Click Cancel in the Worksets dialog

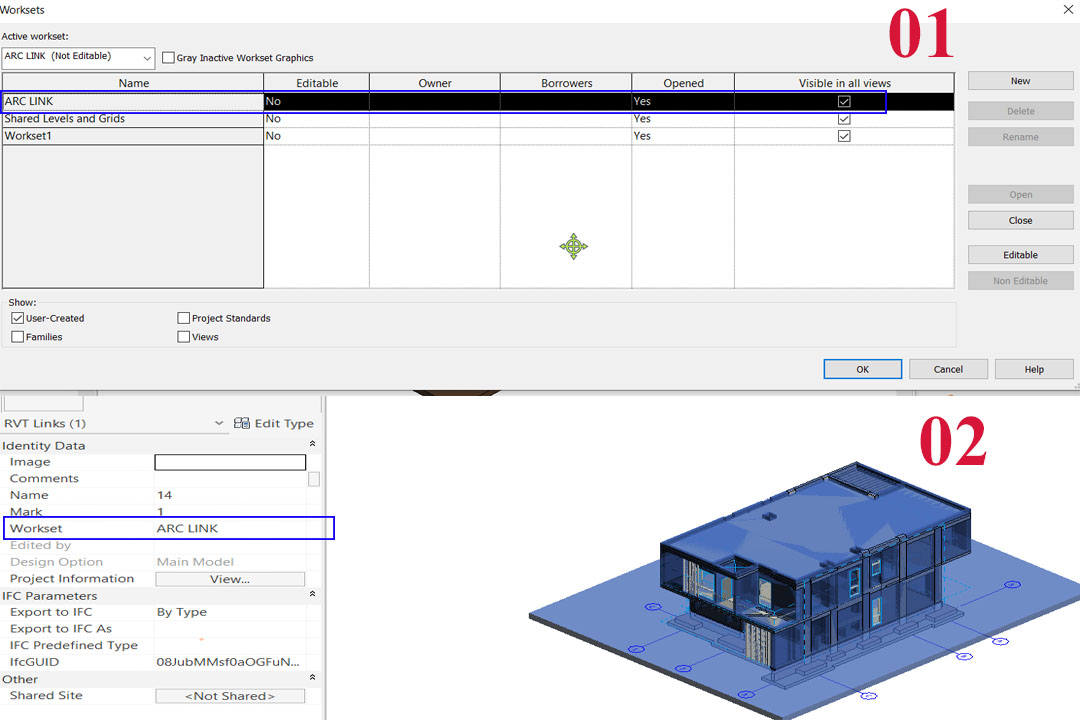tap(948, 369)
